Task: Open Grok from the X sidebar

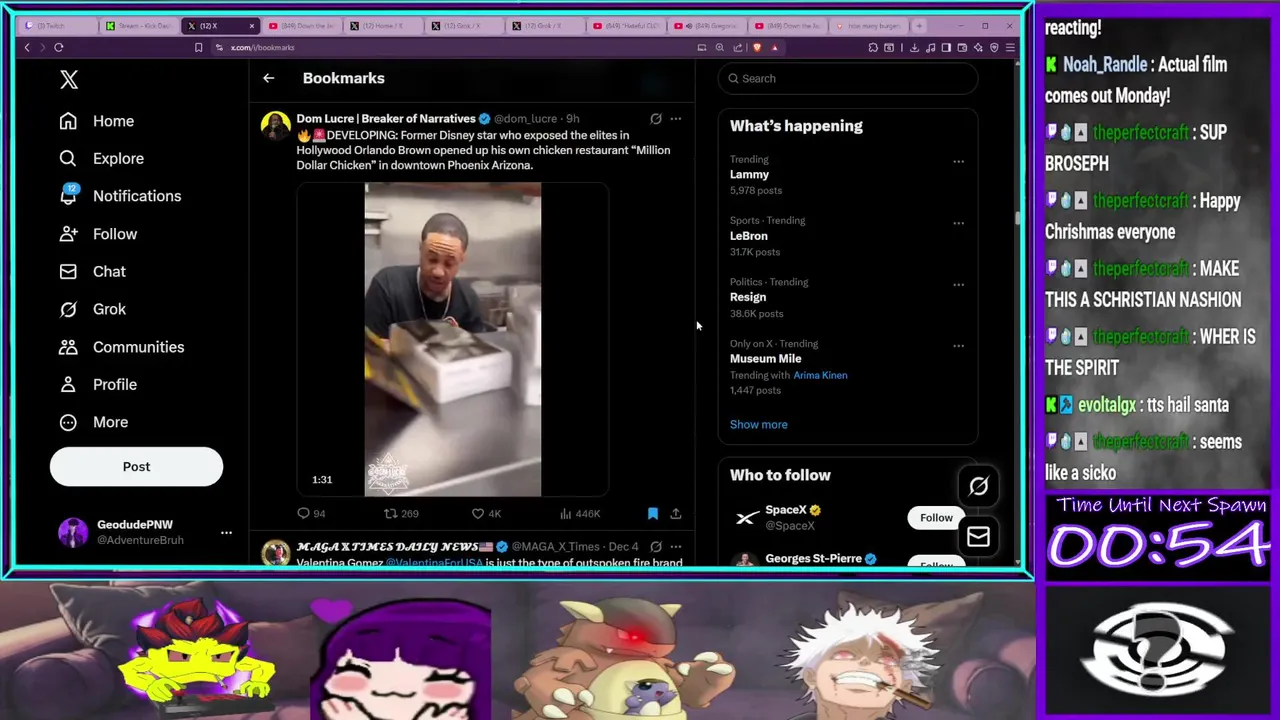Action: click(x=92, y=309)
